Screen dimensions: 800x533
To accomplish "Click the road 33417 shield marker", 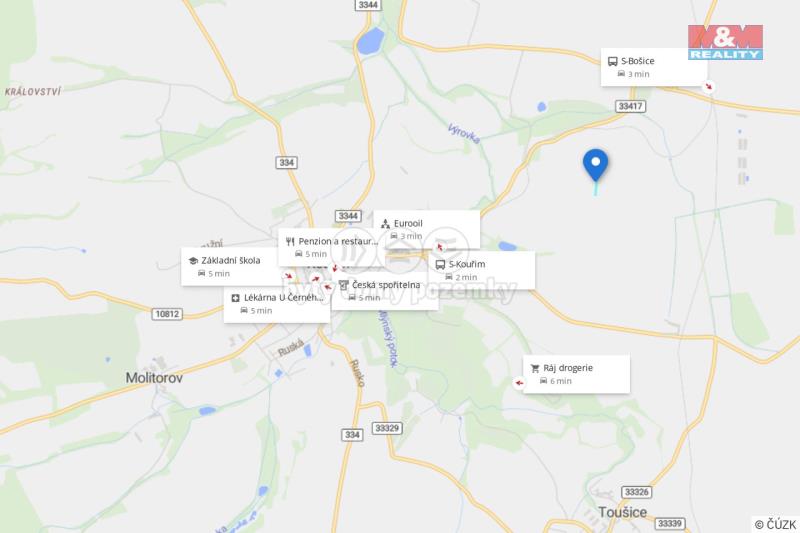I will coord(631,106).
